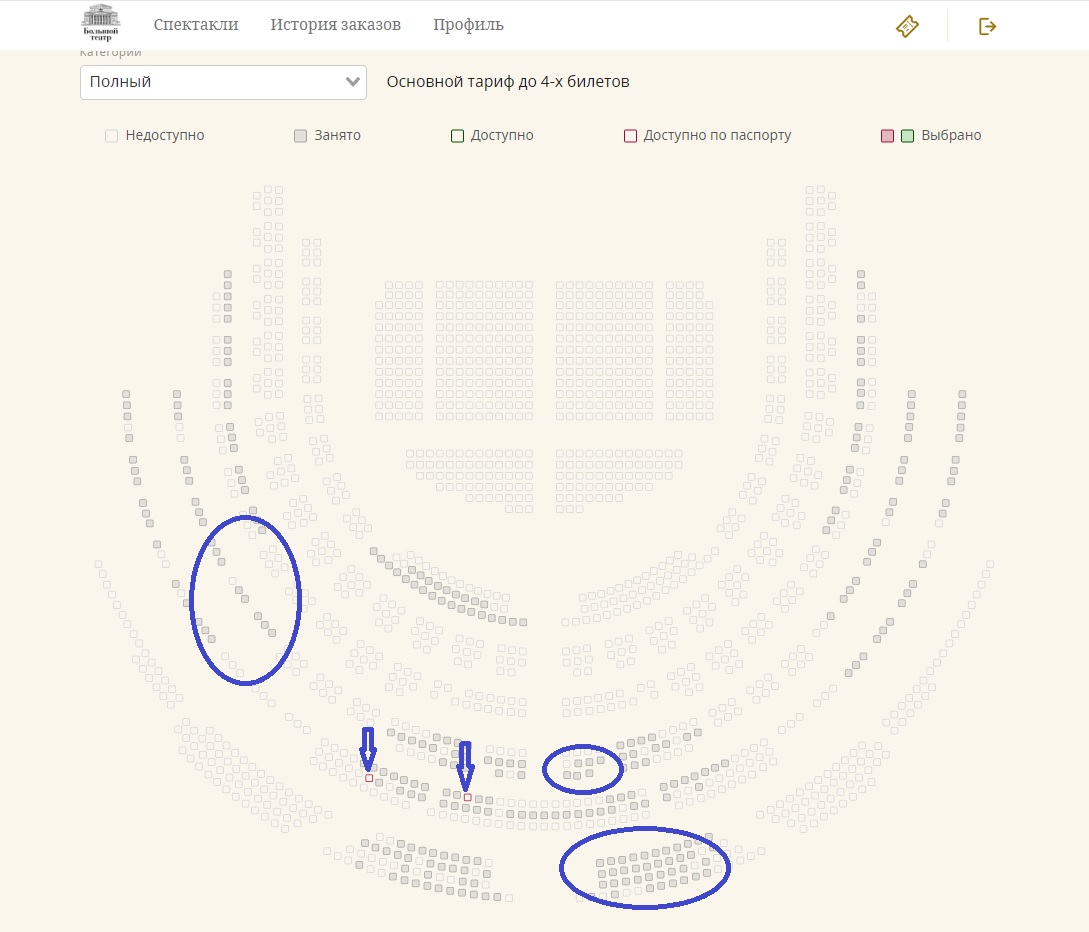Screen dimensions: 1089x932
Task: Click the Bolshoi Theatre logo
Action: [100, 22]
